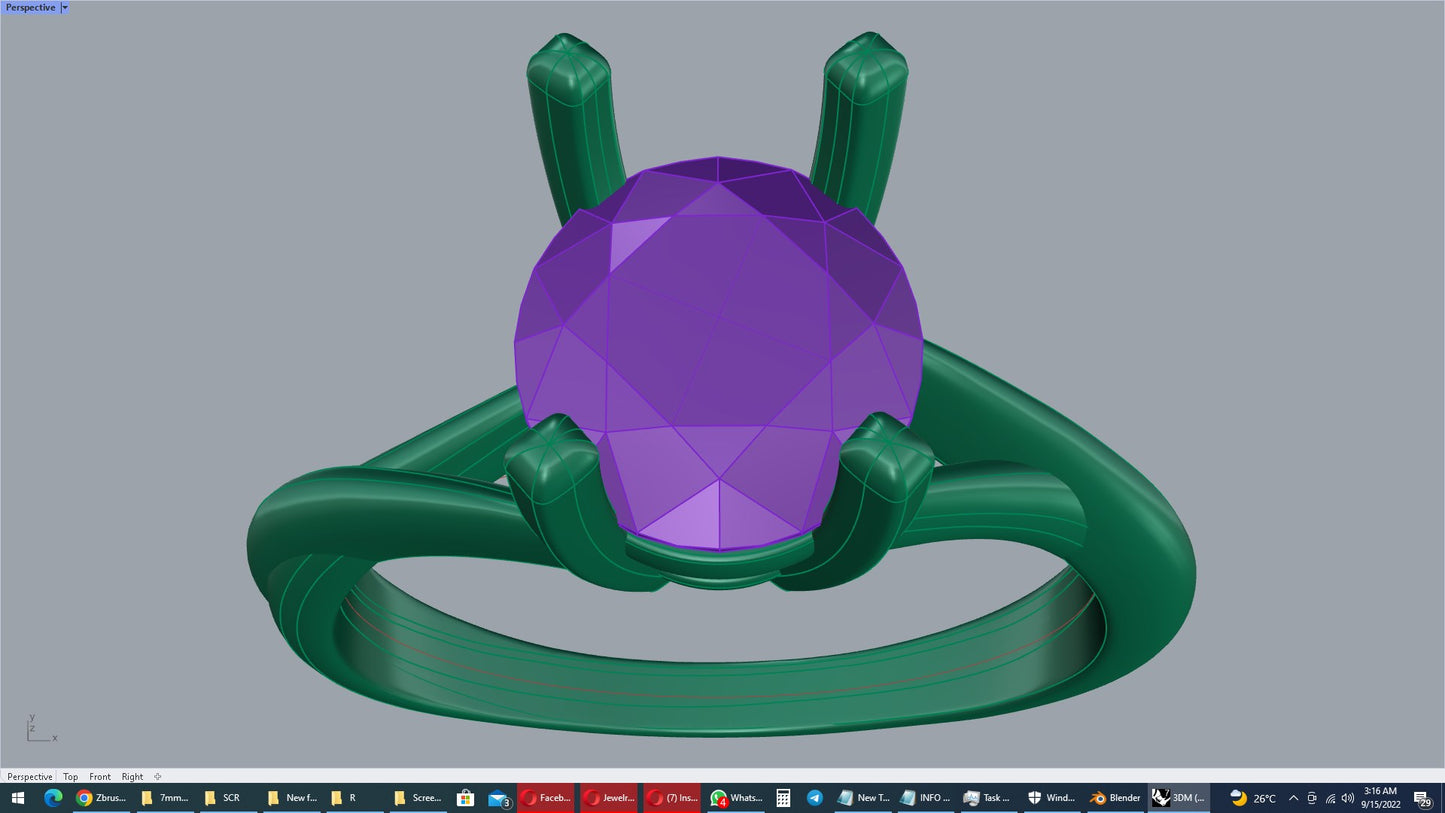
Task: Open the notification center with 29 alerts
Action: pyautogui.click(x=1422, y=798)
